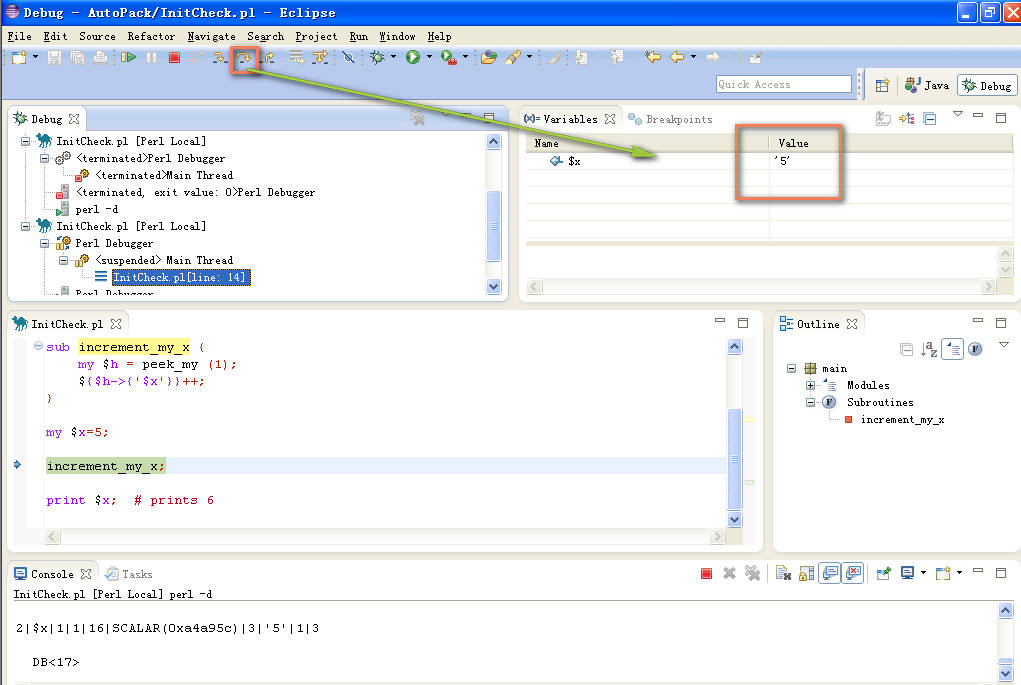Toggle Pin Console
This screenshot has width=1021, height=685.
(884, 574)
